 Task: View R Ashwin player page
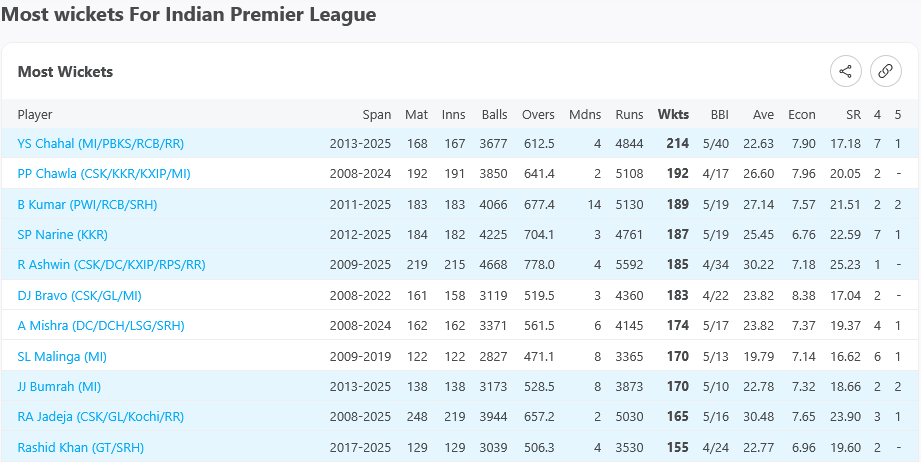112,265
